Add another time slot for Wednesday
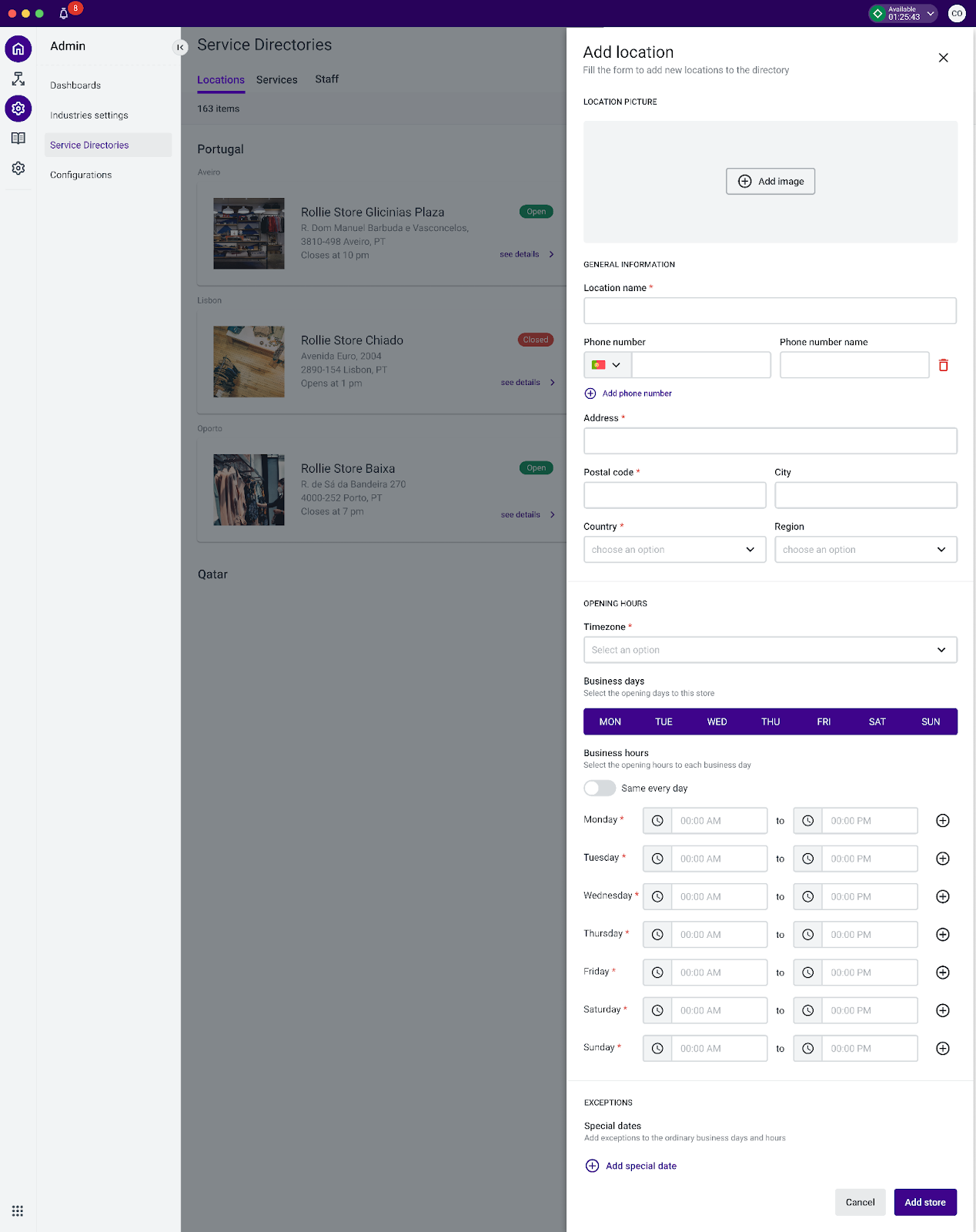The width and height of the screenshot is (976, 1232). (943, 896)
